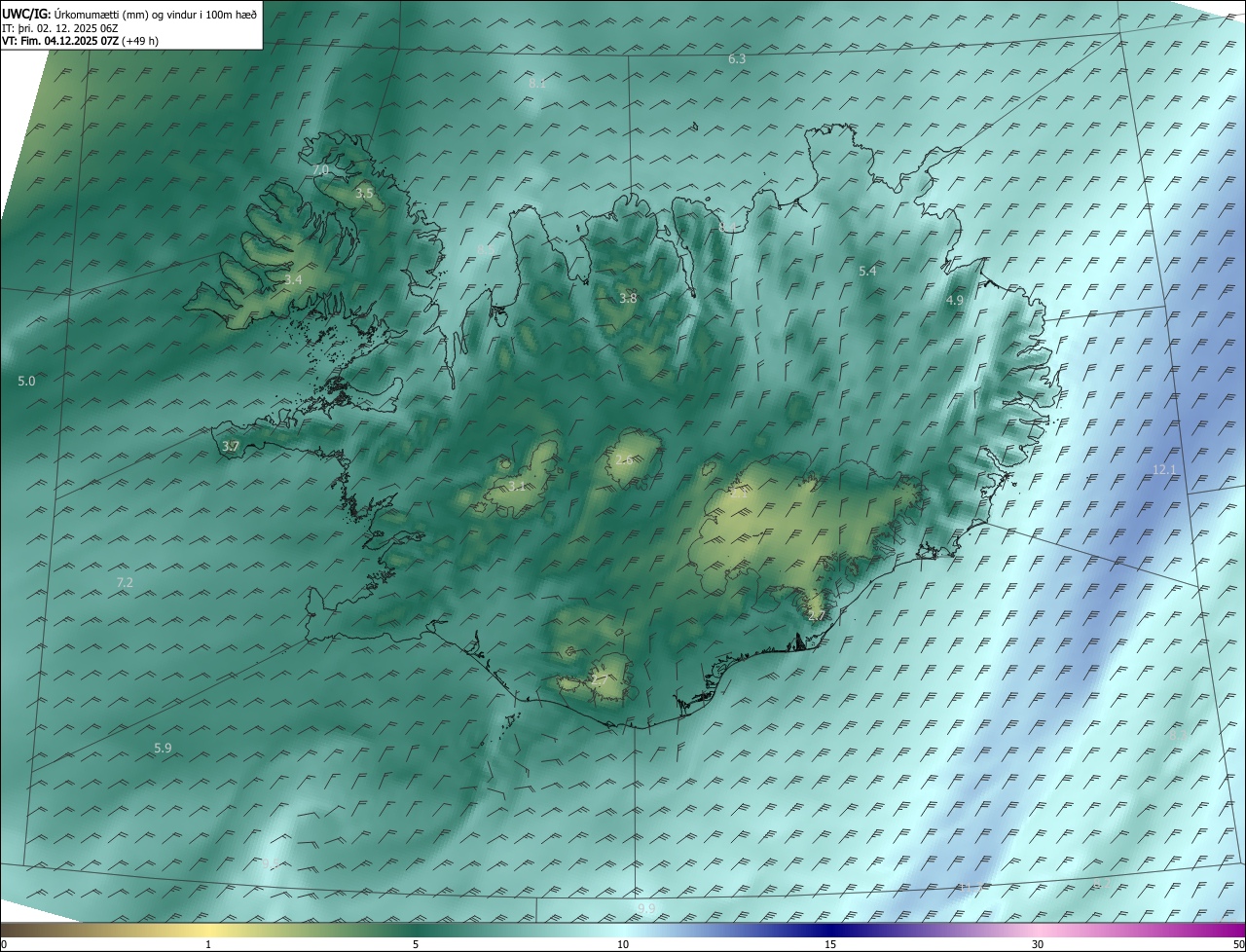This screenshot has height=952, width=1246.
Task: Select the 9.9 value label
Action: pyautogui.click(x=646, y=909)
